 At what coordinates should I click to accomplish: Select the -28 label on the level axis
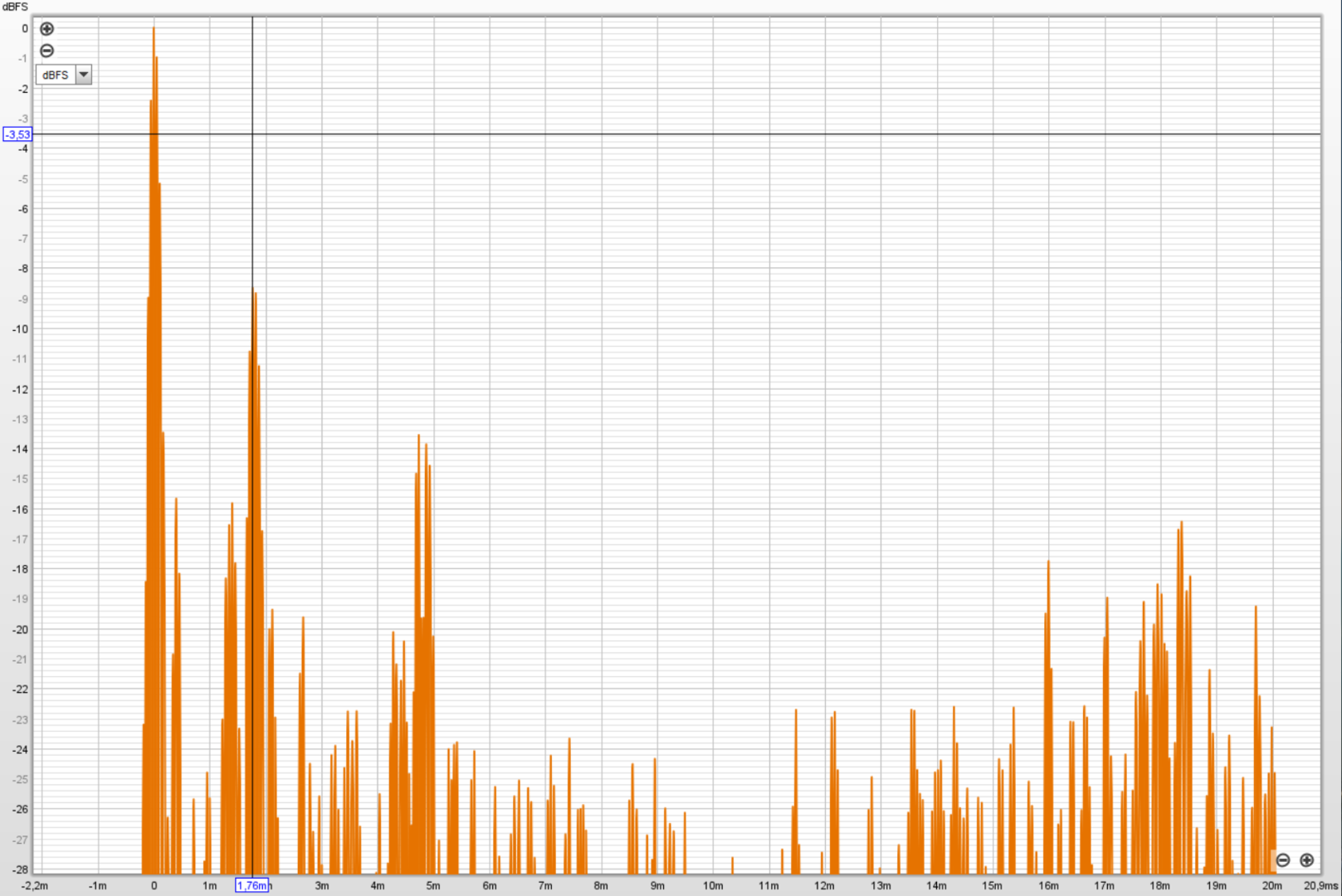coord(20,869)
